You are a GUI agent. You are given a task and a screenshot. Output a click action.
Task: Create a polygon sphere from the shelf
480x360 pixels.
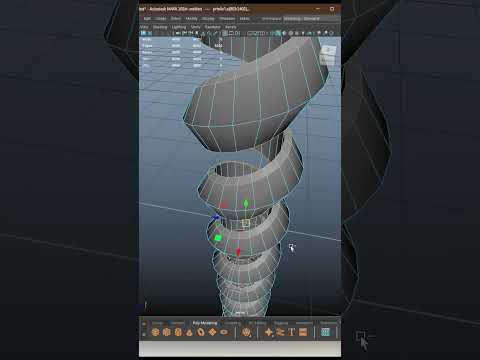[x=155, y=332]
